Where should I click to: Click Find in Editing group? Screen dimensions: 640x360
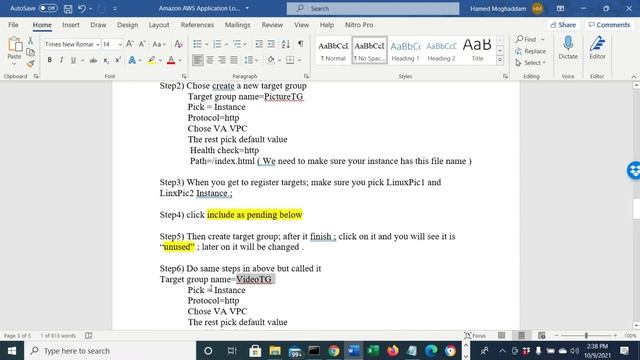(526, 39)
